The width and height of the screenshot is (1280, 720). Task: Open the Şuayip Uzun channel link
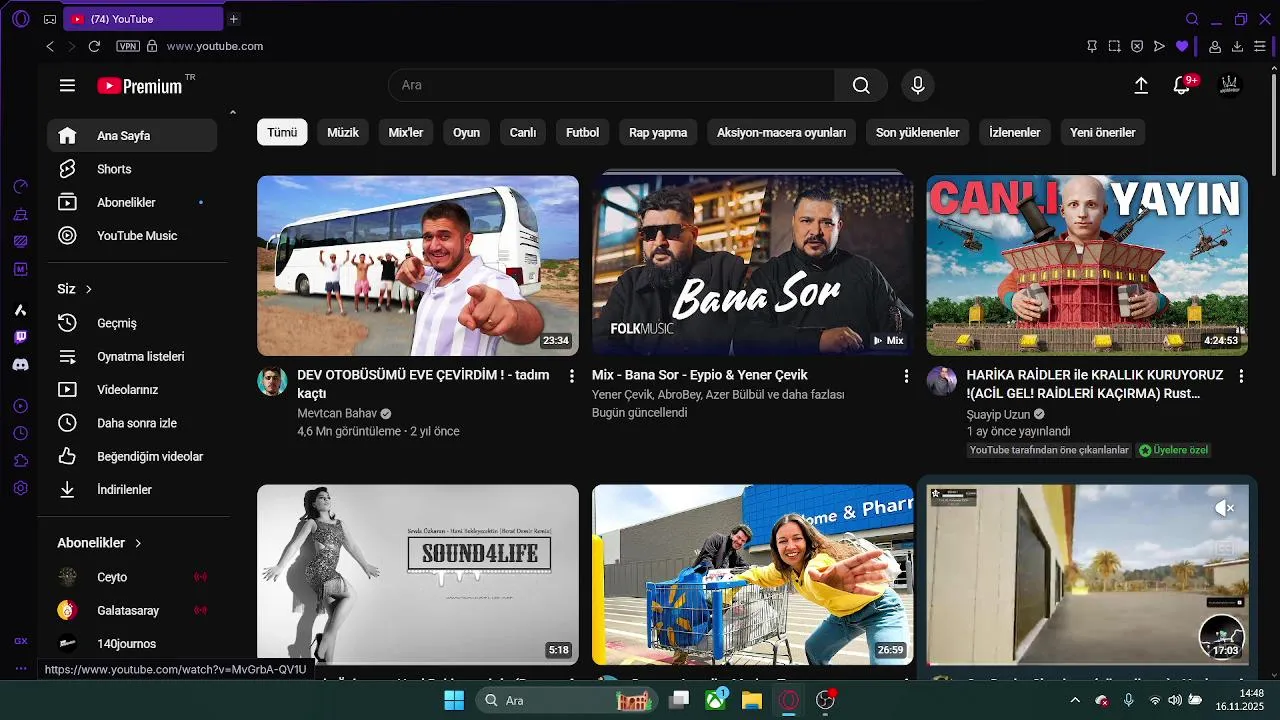(x=998, y=414)
